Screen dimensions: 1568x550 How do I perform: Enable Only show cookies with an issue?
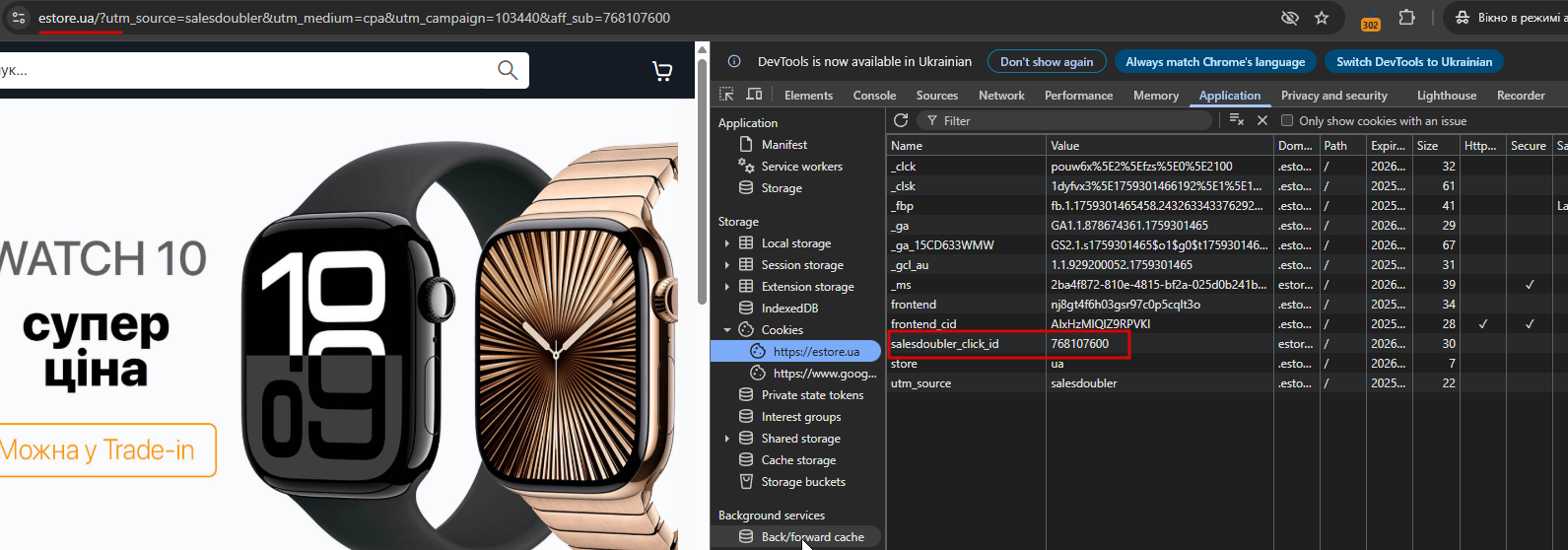(1287, 121)
